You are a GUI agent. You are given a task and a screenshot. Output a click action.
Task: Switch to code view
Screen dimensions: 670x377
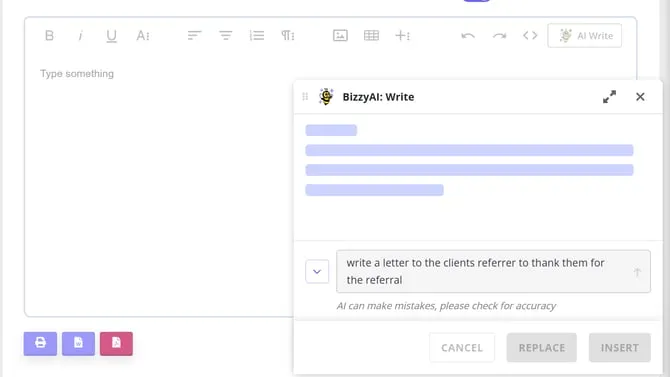[x=530, y=35]
